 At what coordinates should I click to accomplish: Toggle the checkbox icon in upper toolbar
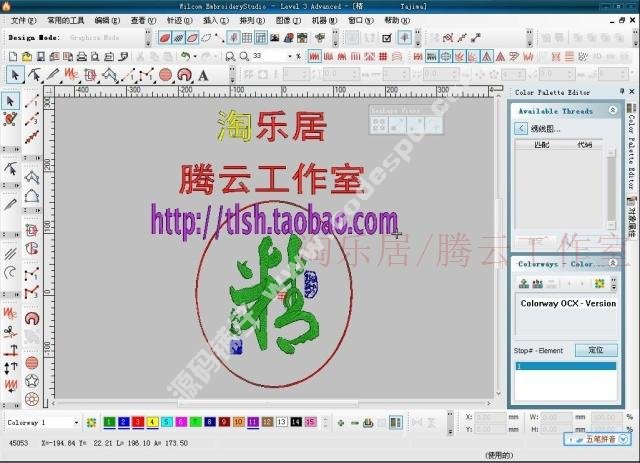[x=386, y=38]
